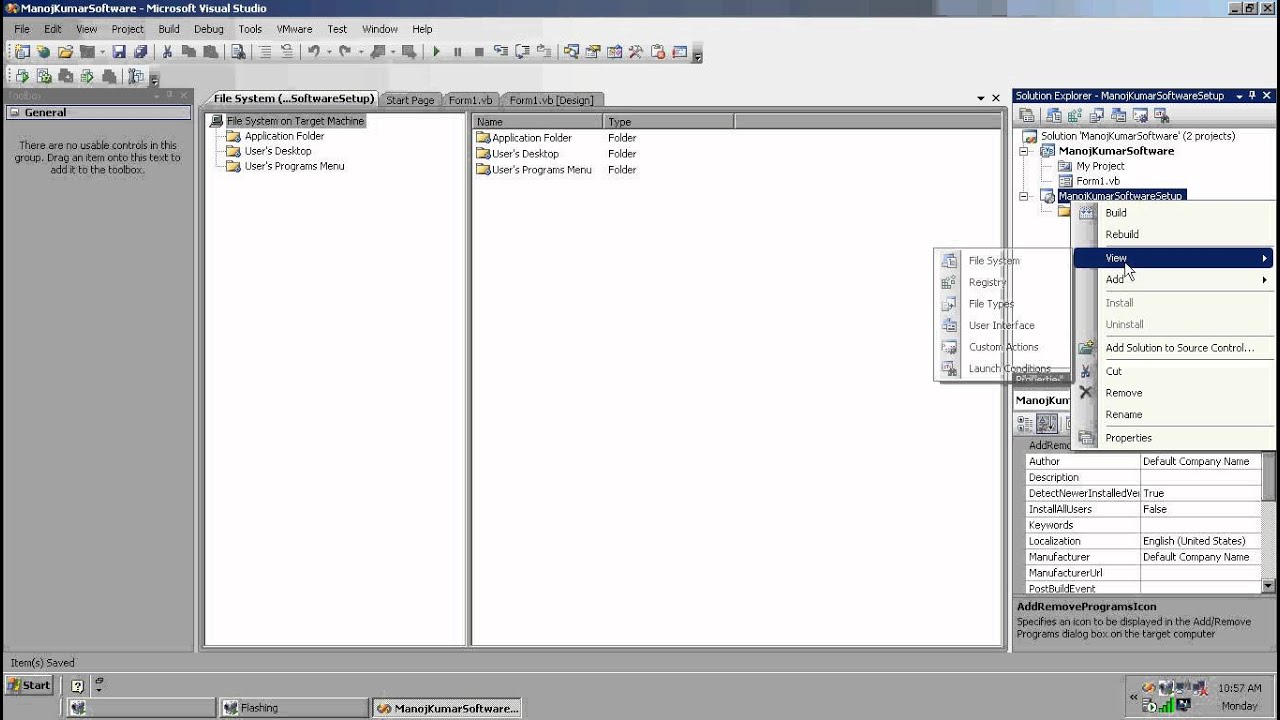Open File System Editor icon in Solution Explorer

point(1053,116)
